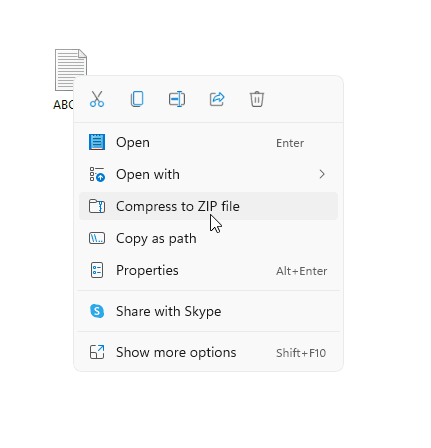431x448 pixels.
Task: Expand the Open with submenu chevron
Action: coord(322,174)
